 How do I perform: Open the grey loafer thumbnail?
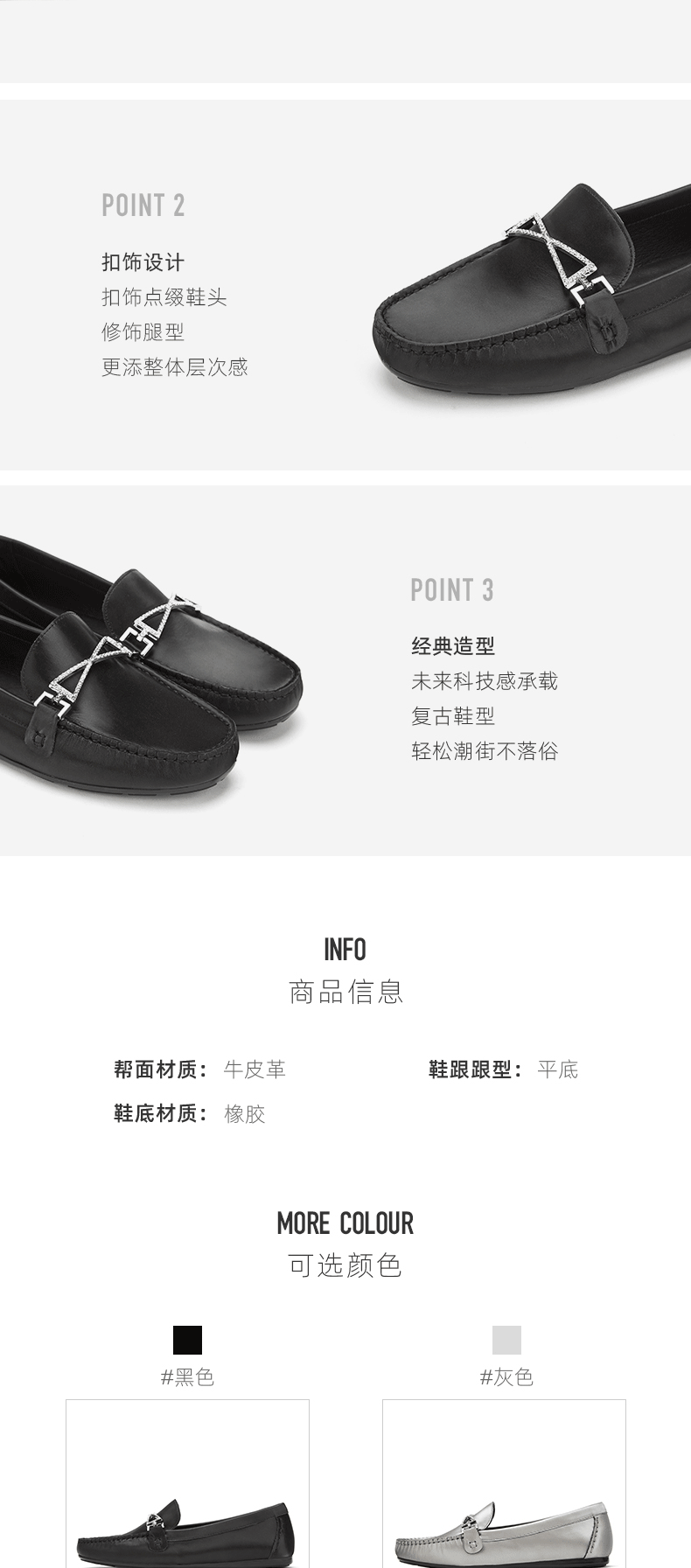point(504,1483)
